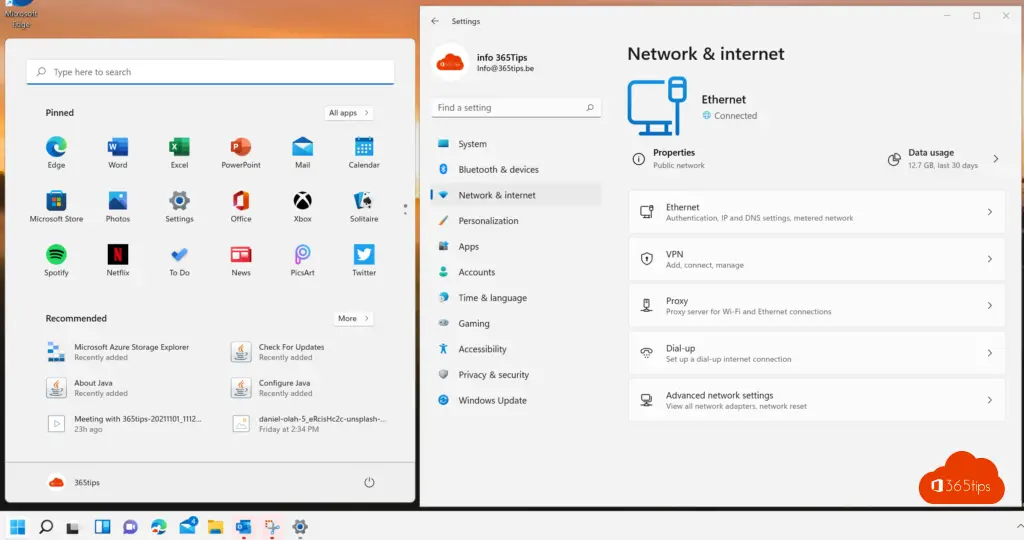Open Excel in pinned apps
1024x540 pixels.
pyautogui.click(x=180, y=152)
